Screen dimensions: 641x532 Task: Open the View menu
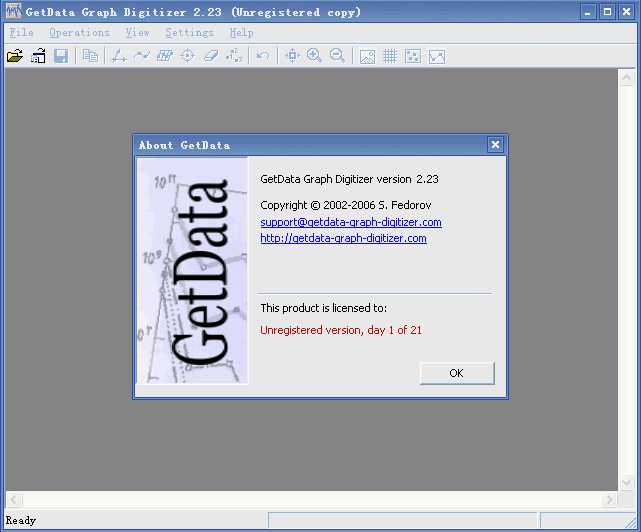137,33
